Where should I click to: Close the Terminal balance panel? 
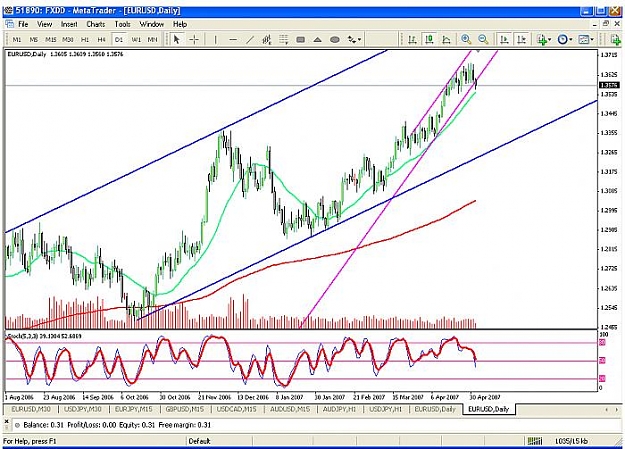6,421
